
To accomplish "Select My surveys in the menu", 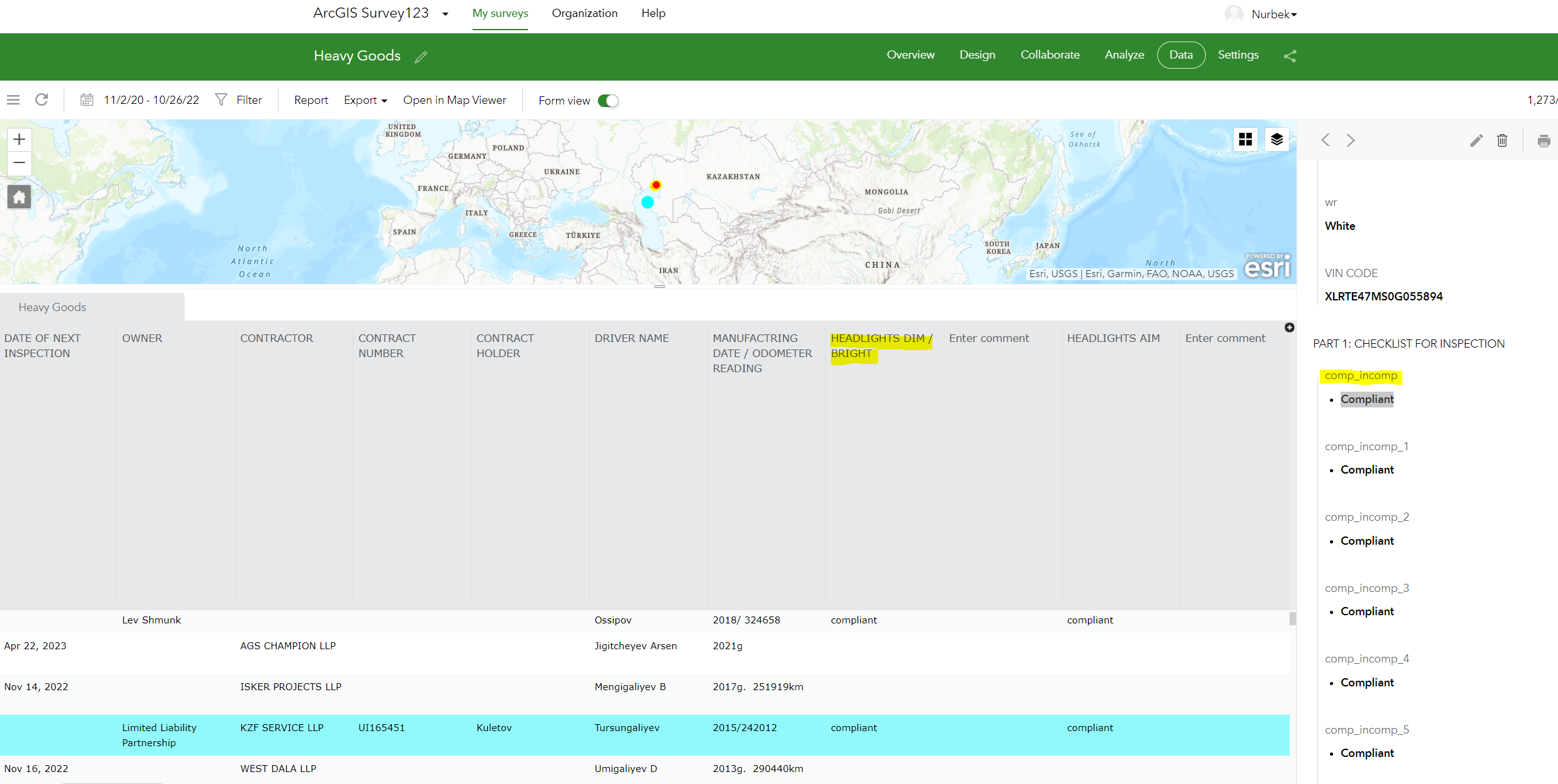I will pos(500,13).
